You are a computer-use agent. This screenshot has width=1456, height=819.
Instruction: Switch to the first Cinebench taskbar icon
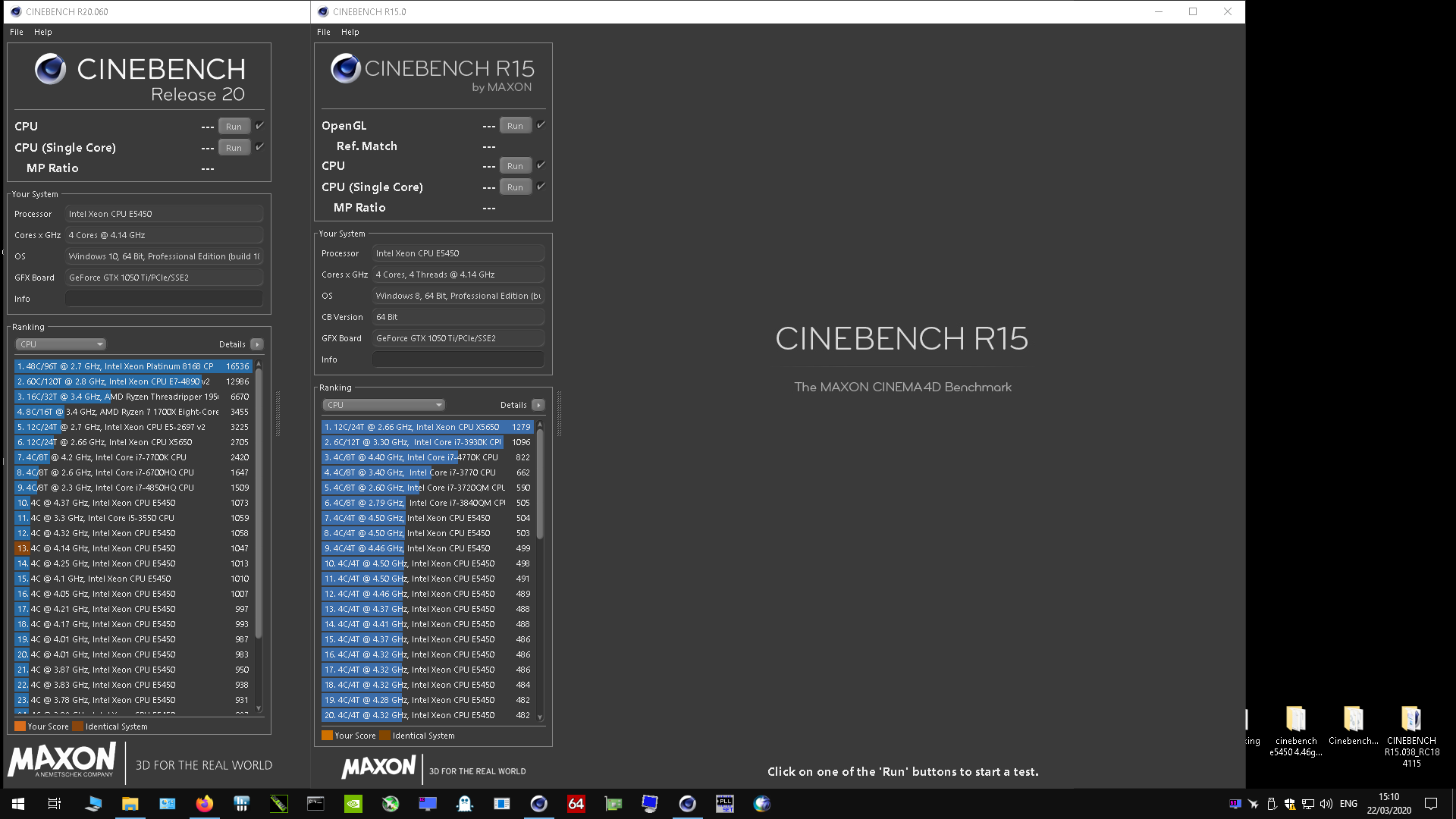coord(539,804)
